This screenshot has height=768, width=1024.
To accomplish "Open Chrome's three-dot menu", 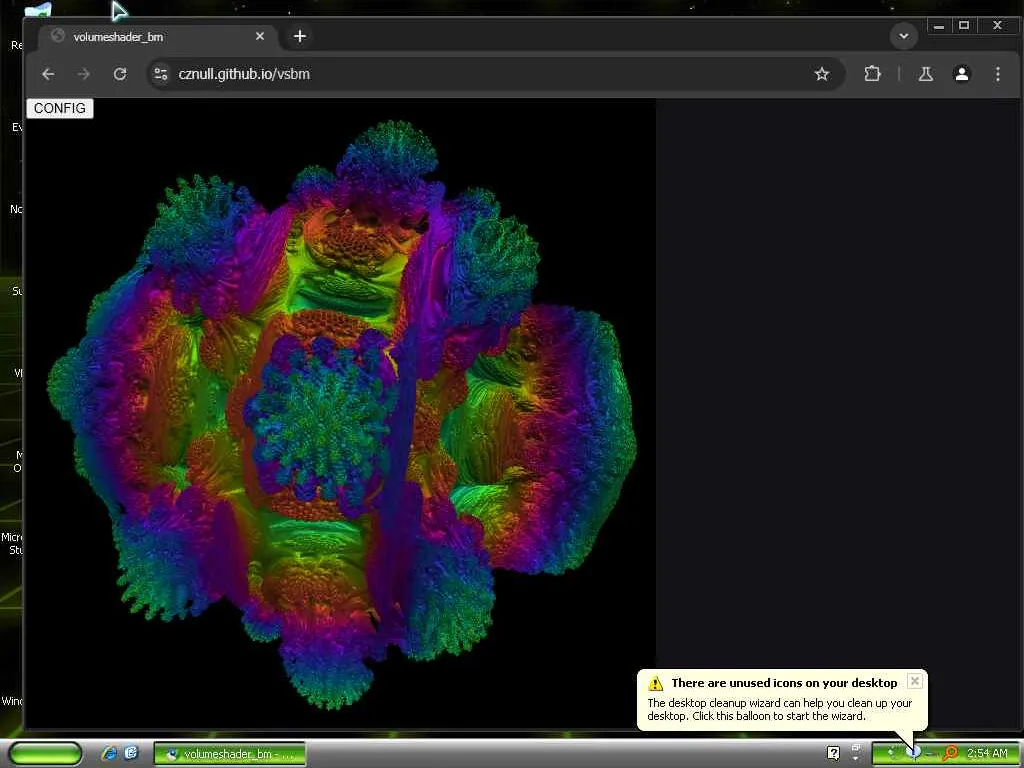I will coord(997,74).
